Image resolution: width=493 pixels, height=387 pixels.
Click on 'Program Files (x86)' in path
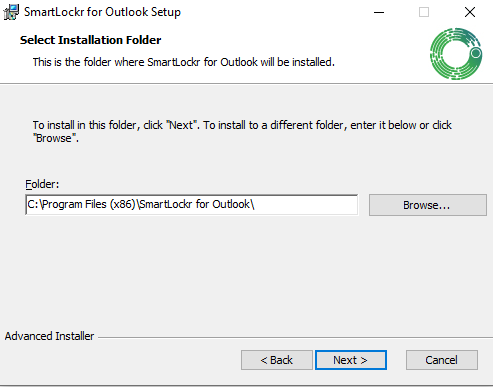click(x=89, y=204)
